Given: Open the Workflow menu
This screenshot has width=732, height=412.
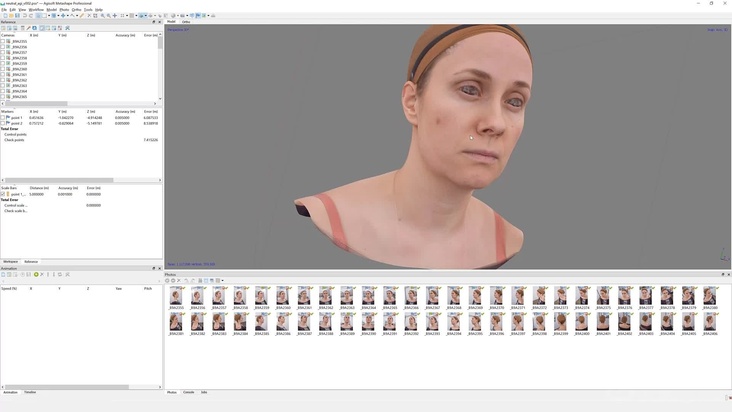Looking at the screenshot, I should click(x=36, y=9).
